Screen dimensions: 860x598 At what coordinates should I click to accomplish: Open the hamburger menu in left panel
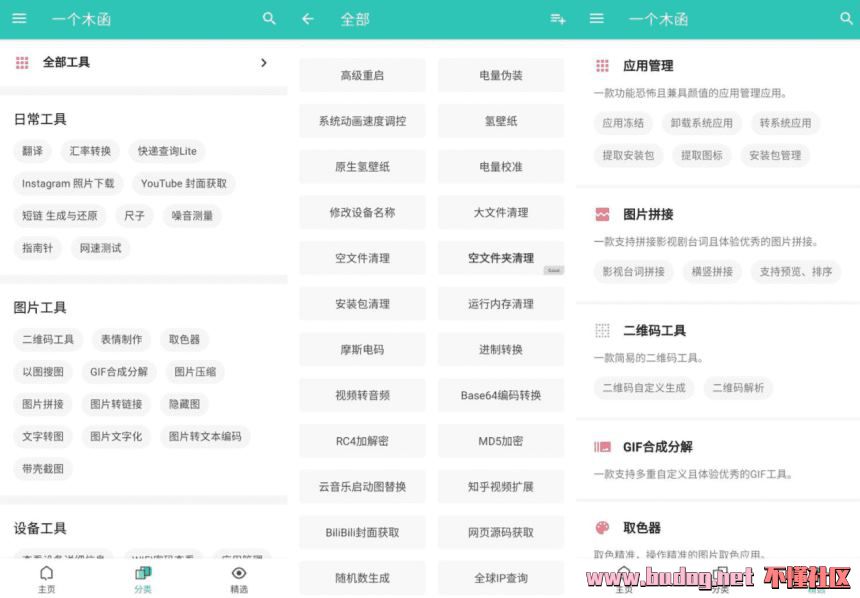point(19,19)
